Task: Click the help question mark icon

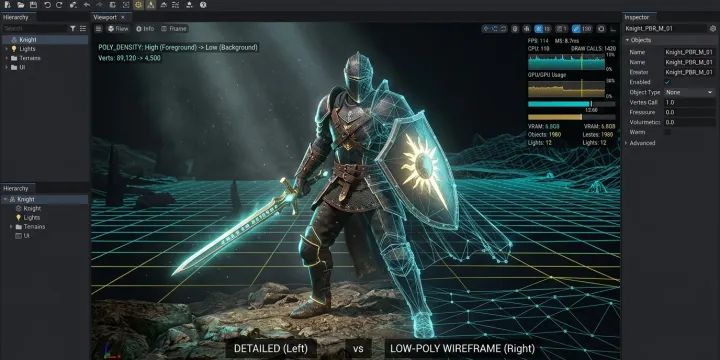Action: tap(203, 5)
